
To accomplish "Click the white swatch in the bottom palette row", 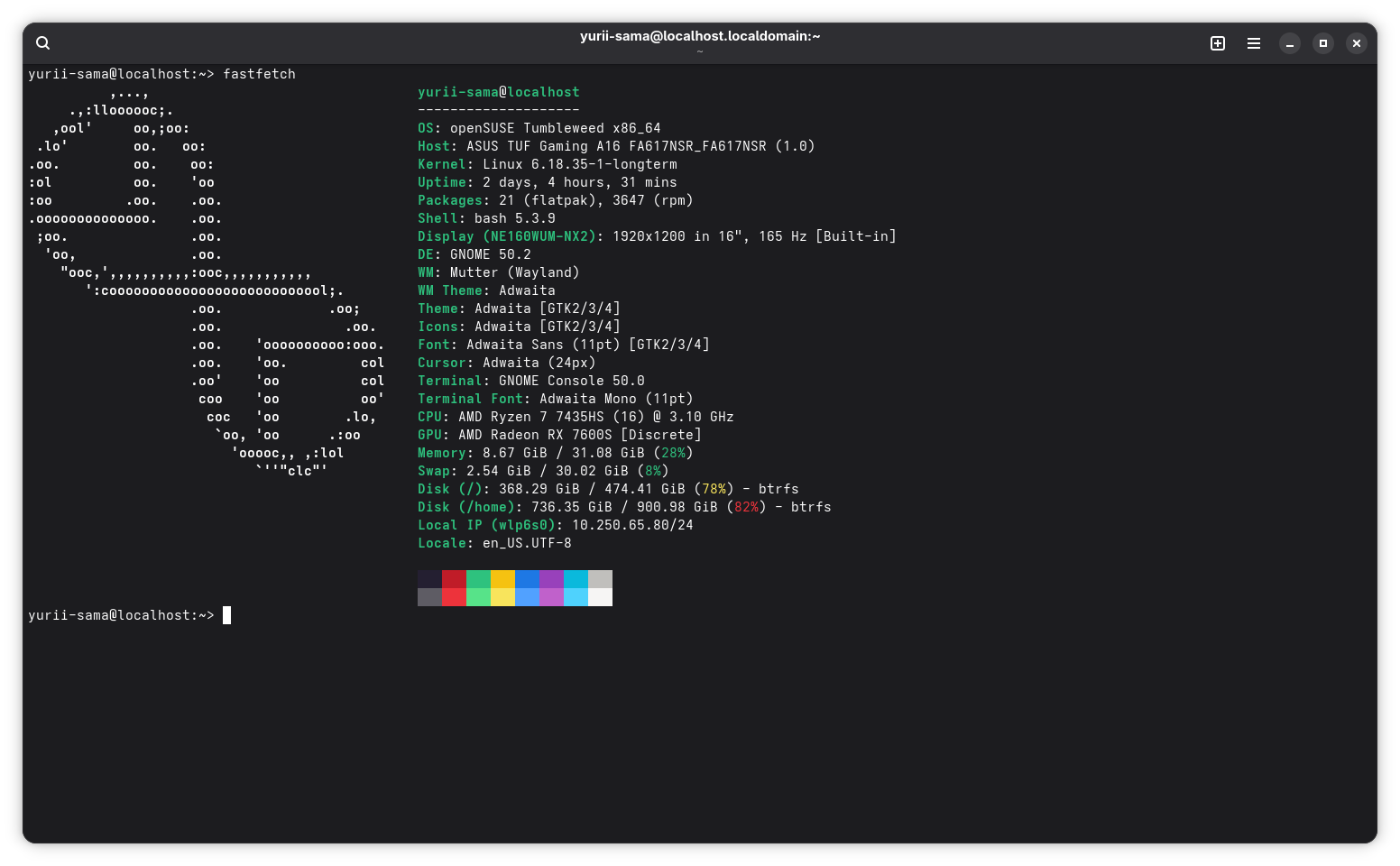I will coord(600,597).
